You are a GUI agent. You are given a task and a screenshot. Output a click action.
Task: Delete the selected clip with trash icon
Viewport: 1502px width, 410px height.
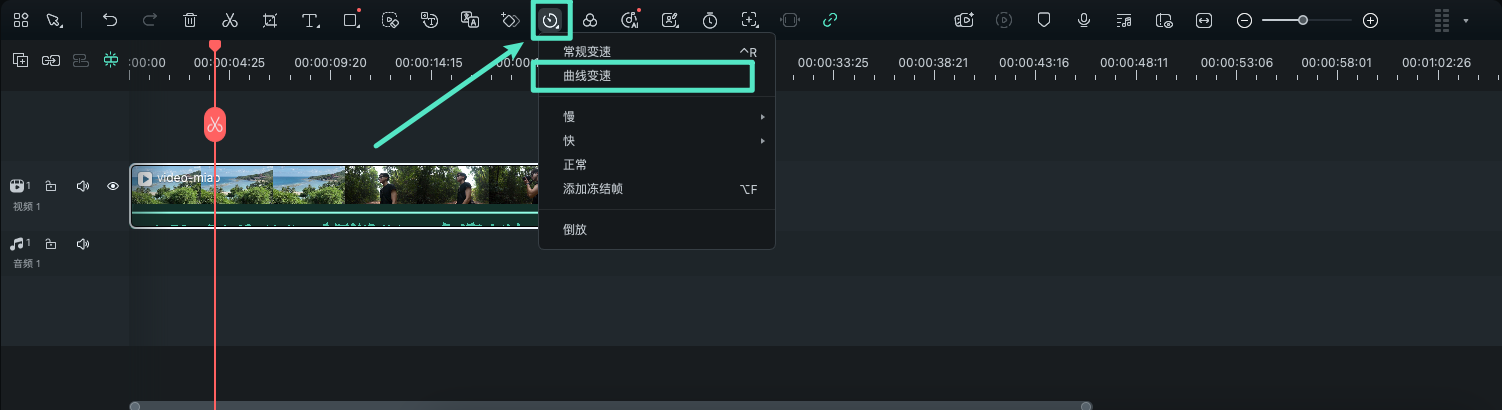(190, 20)
